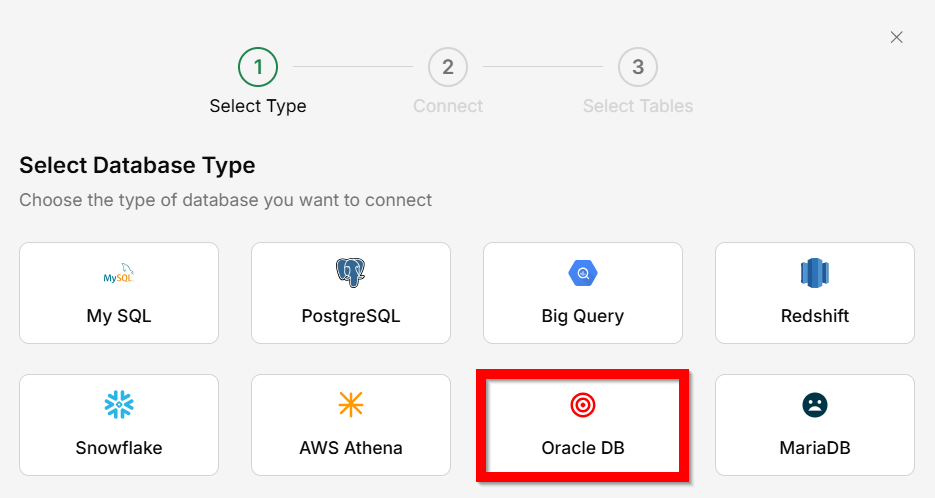Go to step 3 circle
Screen dimensions: 935x498
638,67
